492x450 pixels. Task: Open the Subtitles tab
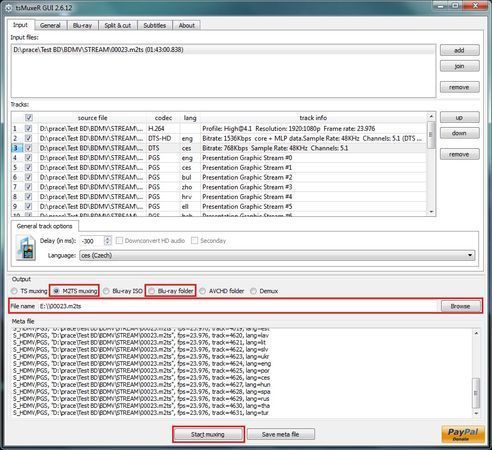(155, 25)
